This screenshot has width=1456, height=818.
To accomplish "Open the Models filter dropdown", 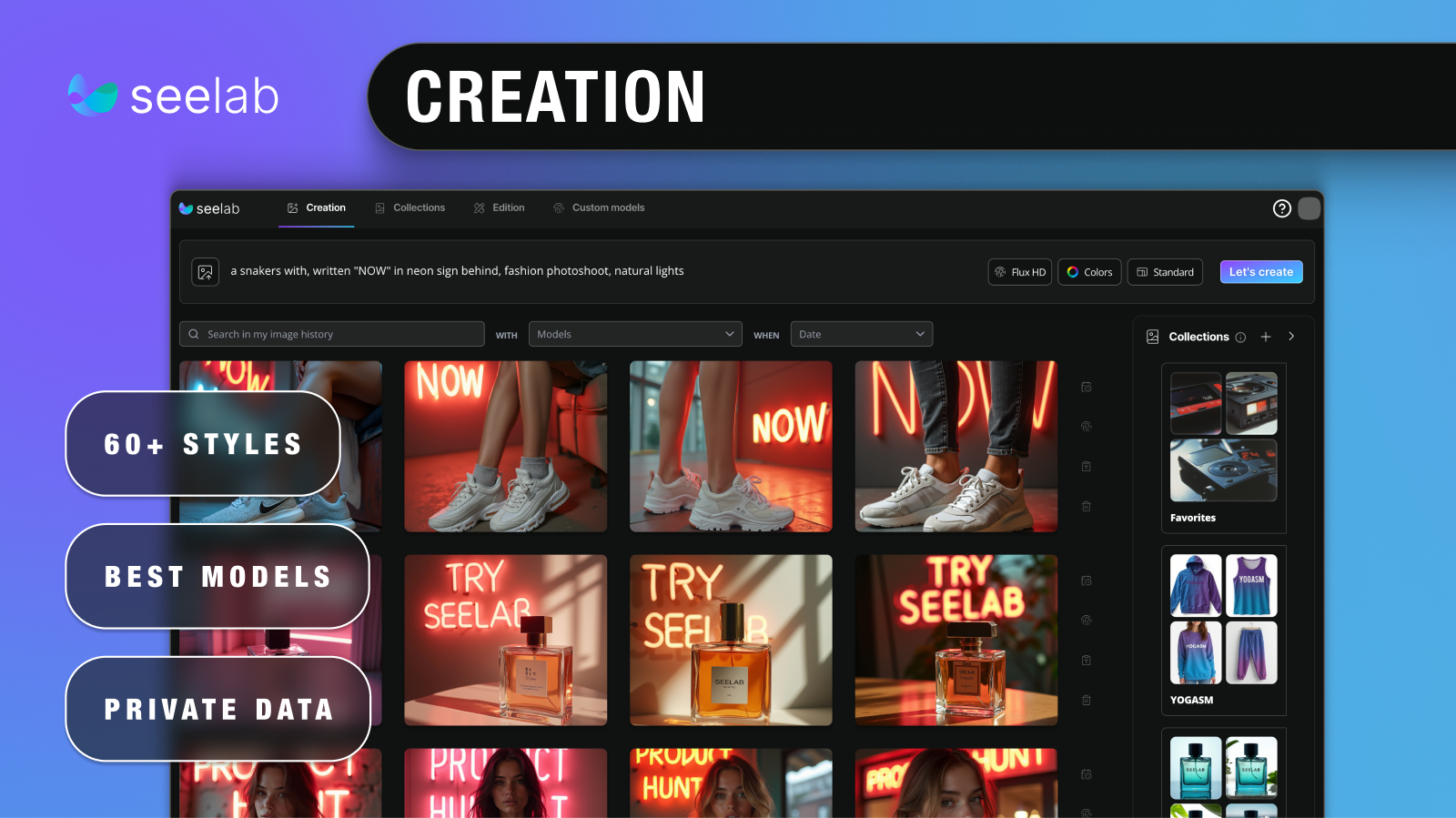I will (x=635, y=334).
